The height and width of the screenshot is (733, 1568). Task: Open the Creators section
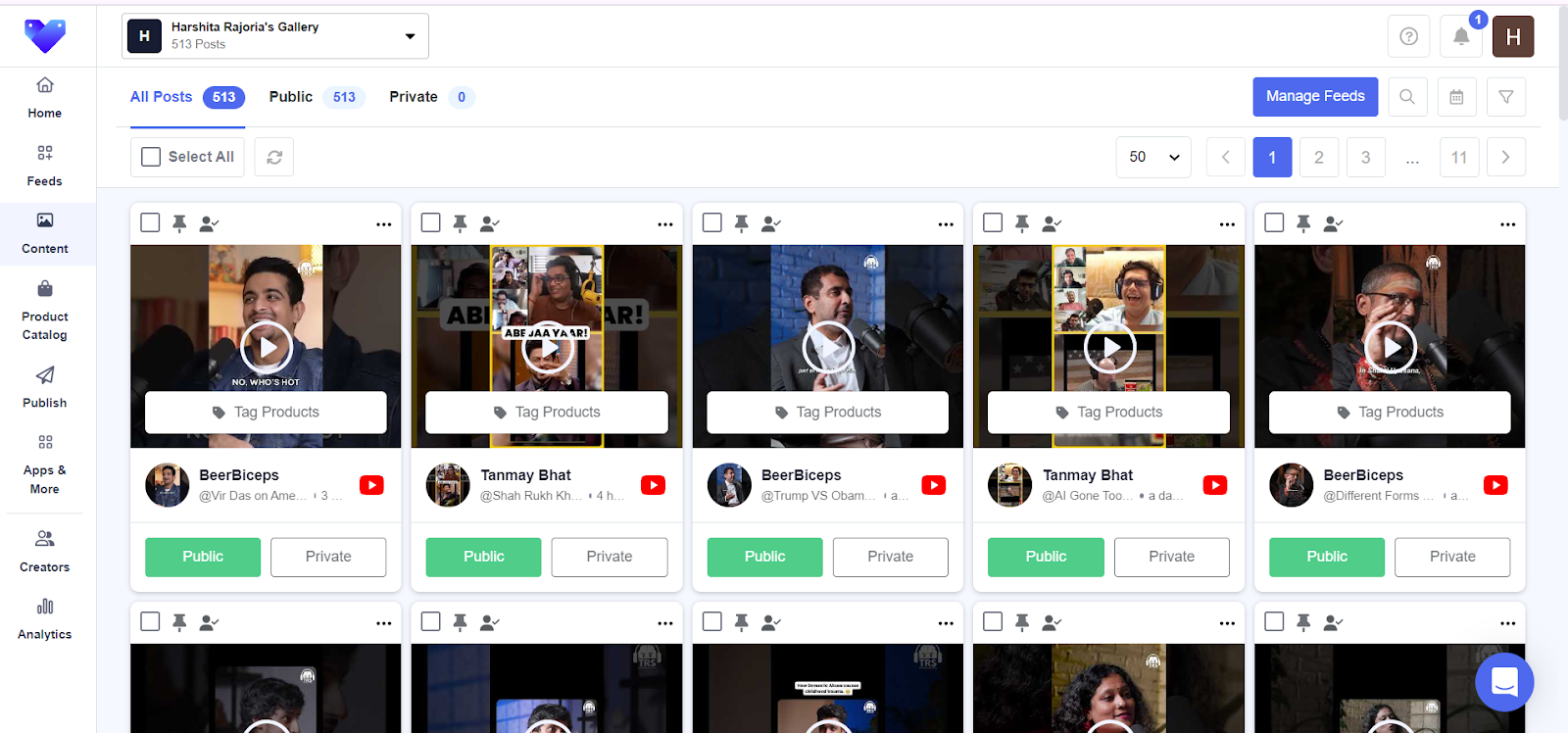45,552
